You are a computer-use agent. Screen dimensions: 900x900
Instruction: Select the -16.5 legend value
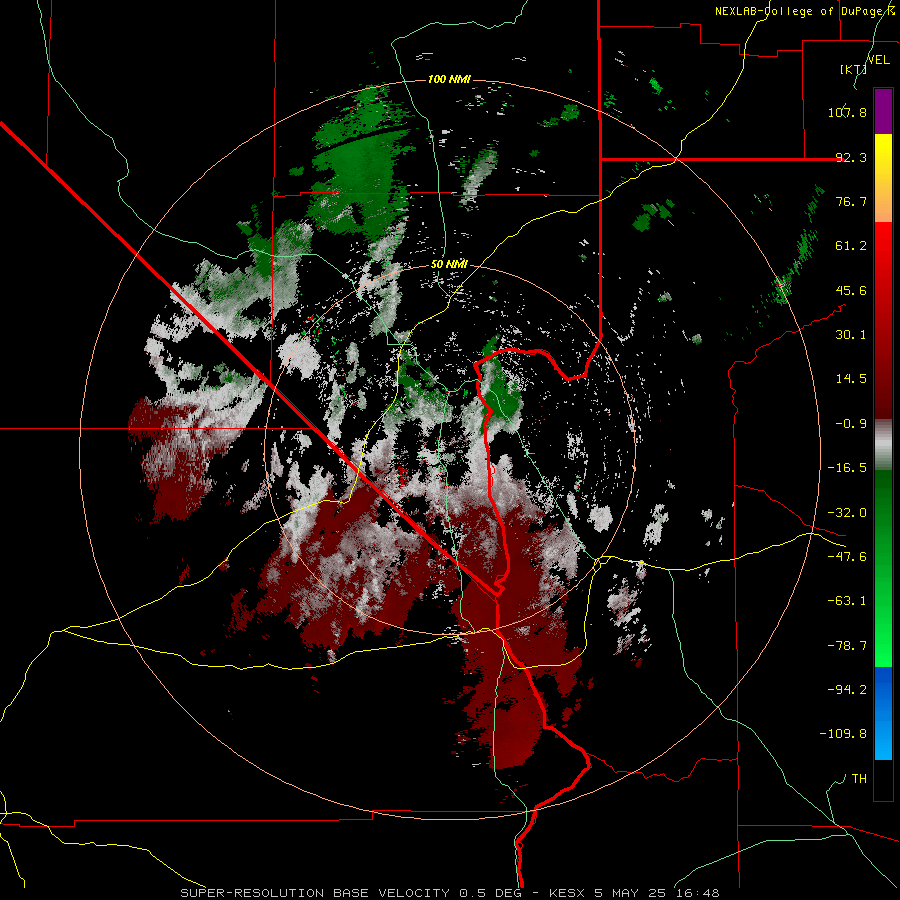(847, 467)
